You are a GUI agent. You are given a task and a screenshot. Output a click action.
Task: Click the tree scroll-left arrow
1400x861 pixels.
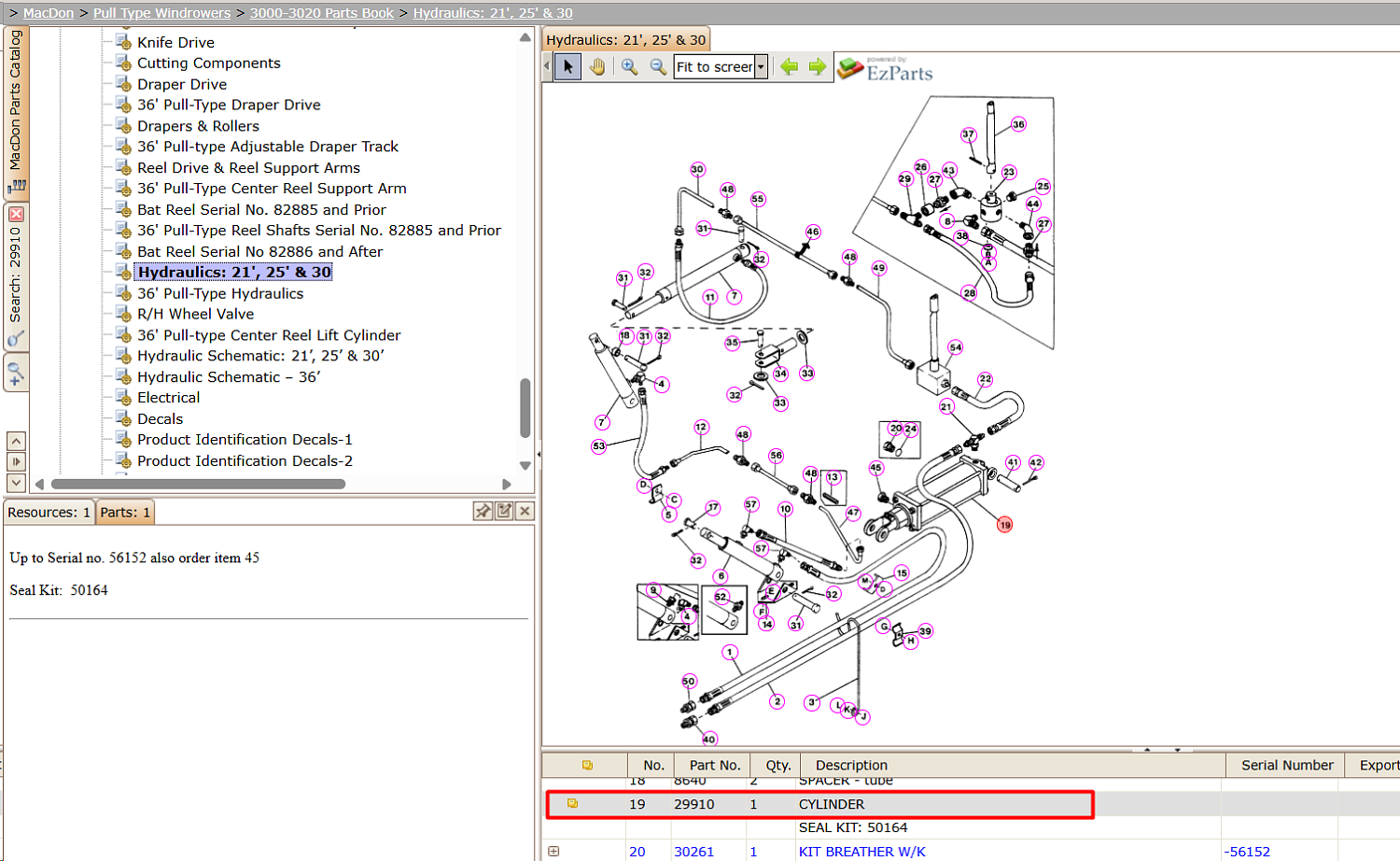click(39, 484)
